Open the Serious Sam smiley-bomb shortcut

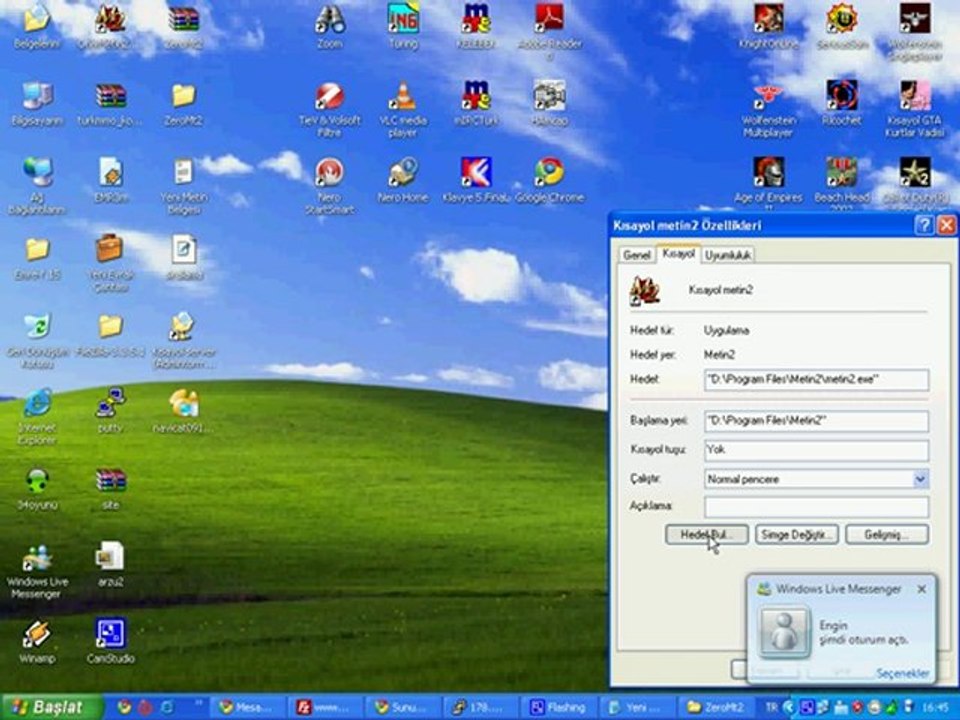tap(841, 18)
